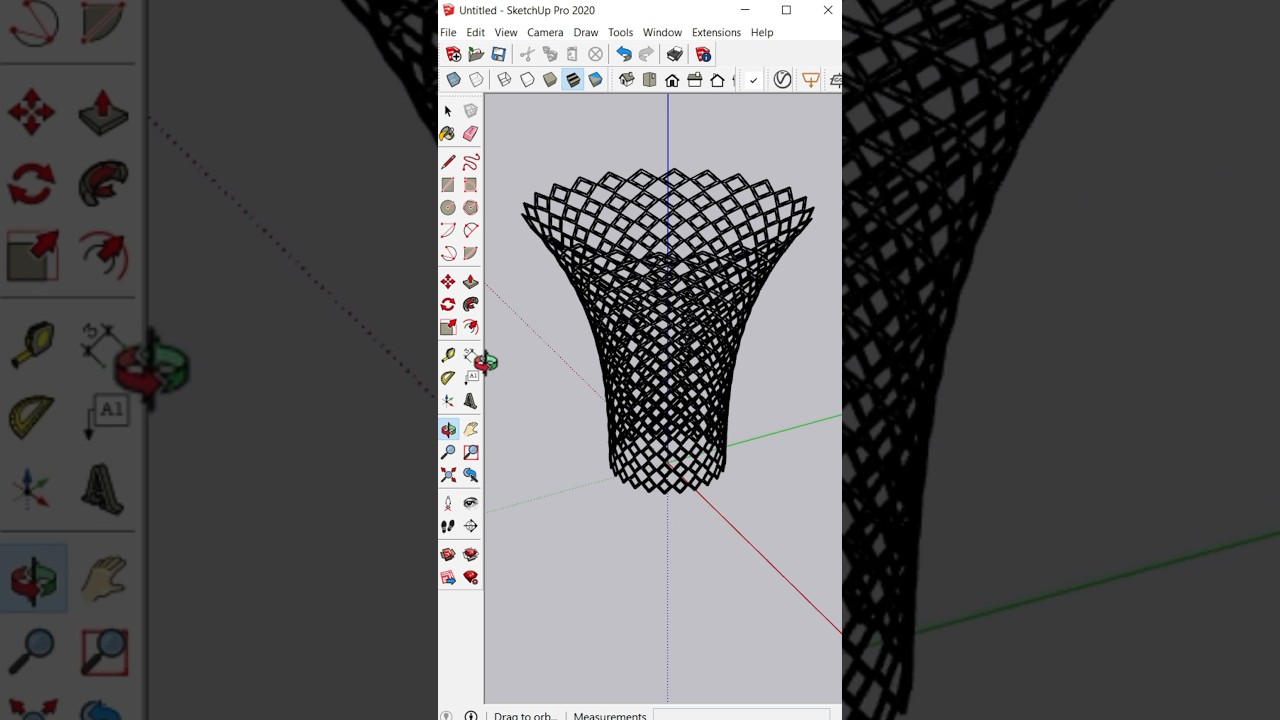Open the Draw menu
This screenshot has width=1280, height=720.
586,33
